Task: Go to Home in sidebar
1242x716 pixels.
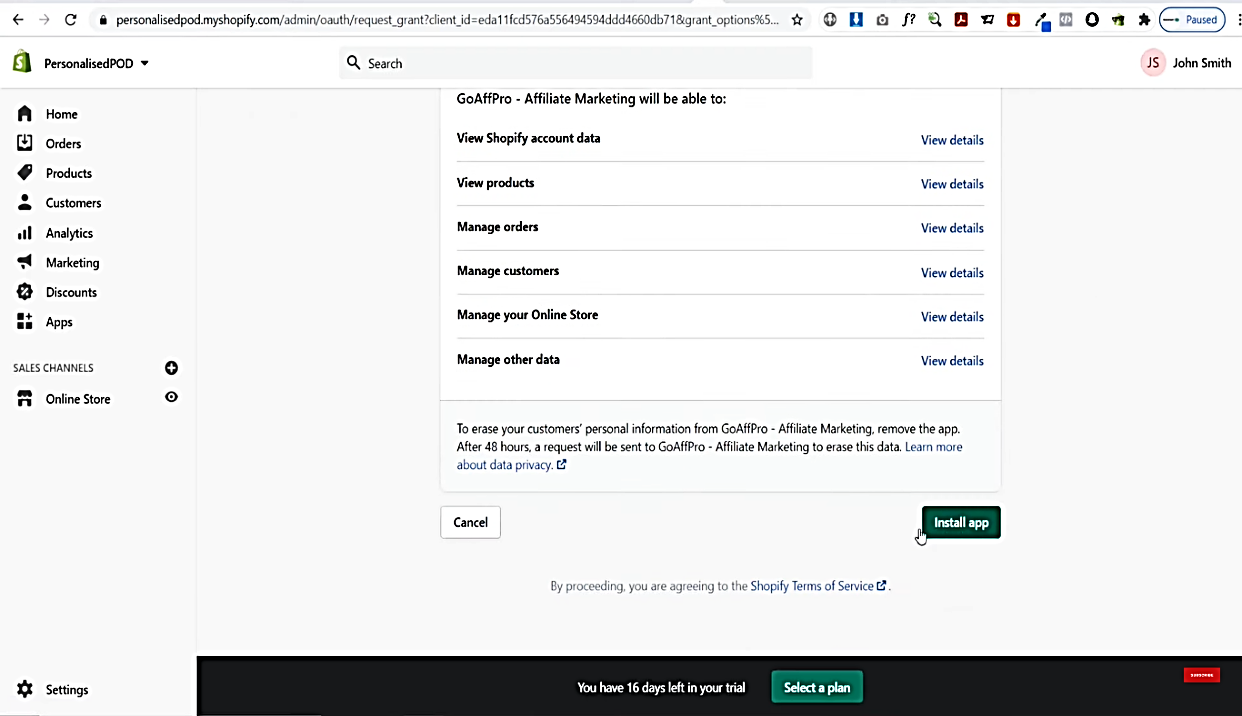Action: click(61, 114)
